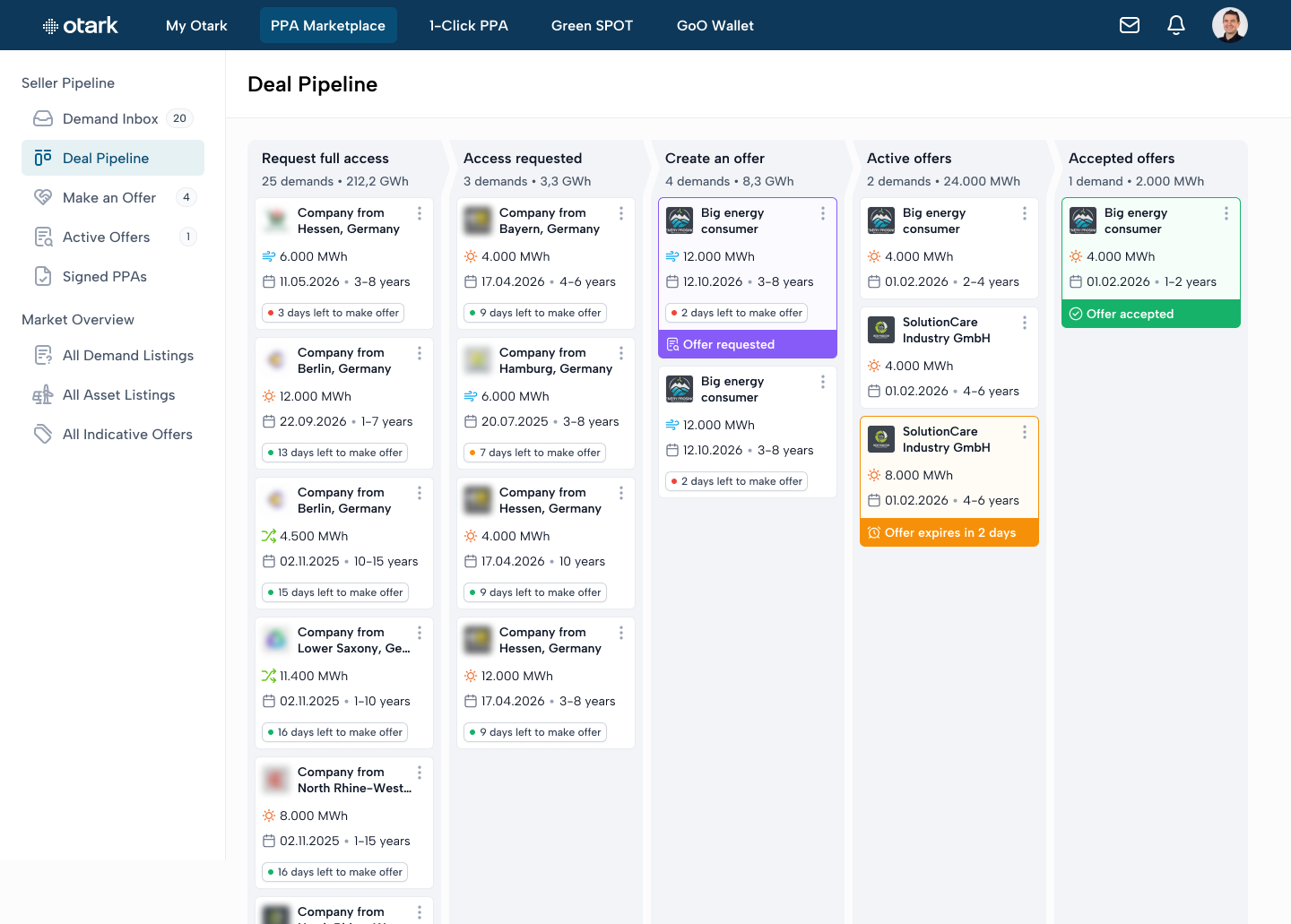The image size is (1291, 924).
Task: Open options menu on the SolutionCare expiring offer card
Action: pos(1025,432)
